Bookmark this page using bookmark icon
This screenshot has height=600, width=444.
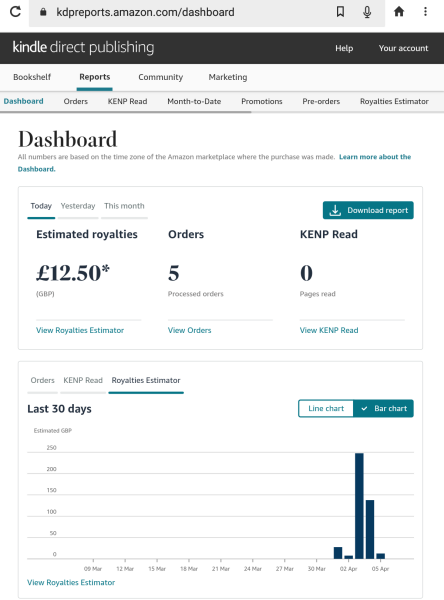click(340, 12)
